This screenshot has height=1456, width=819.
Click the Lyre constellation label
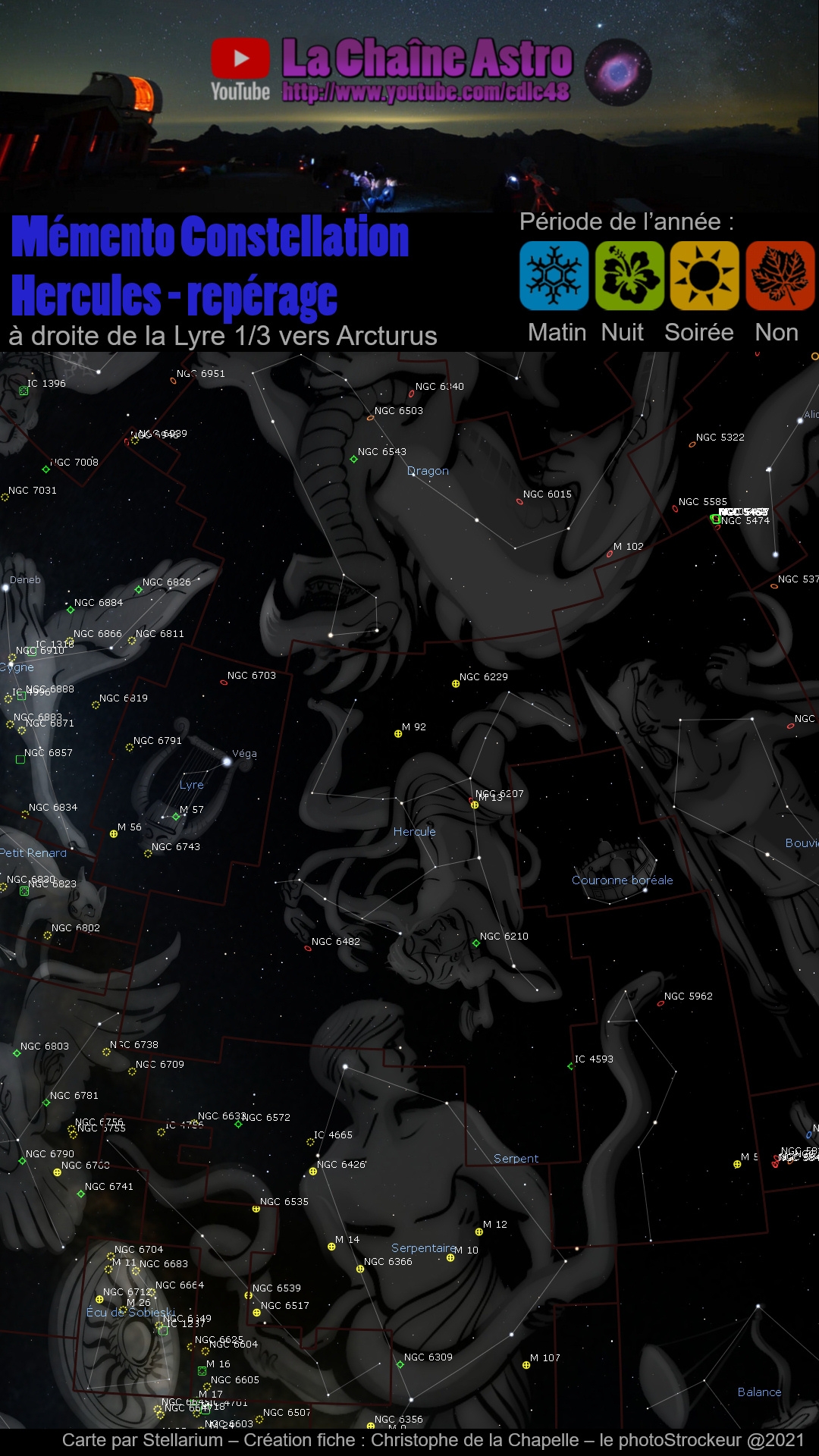click(192, 785)
